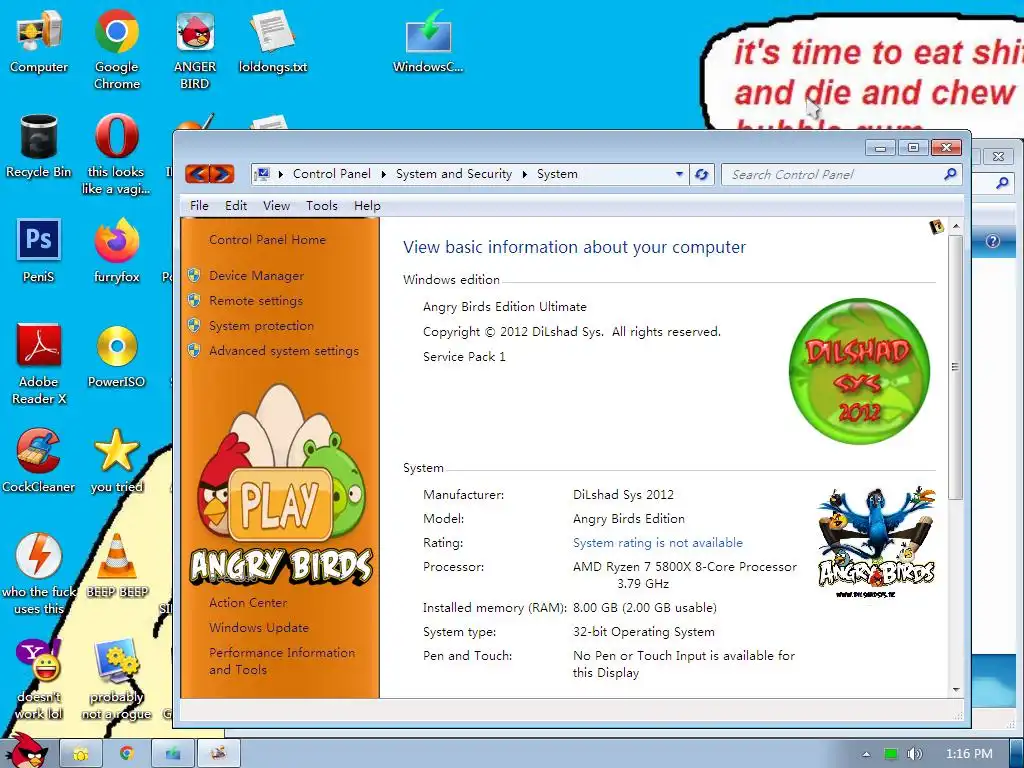Open the 'probably not a rogue' icon

116,679
